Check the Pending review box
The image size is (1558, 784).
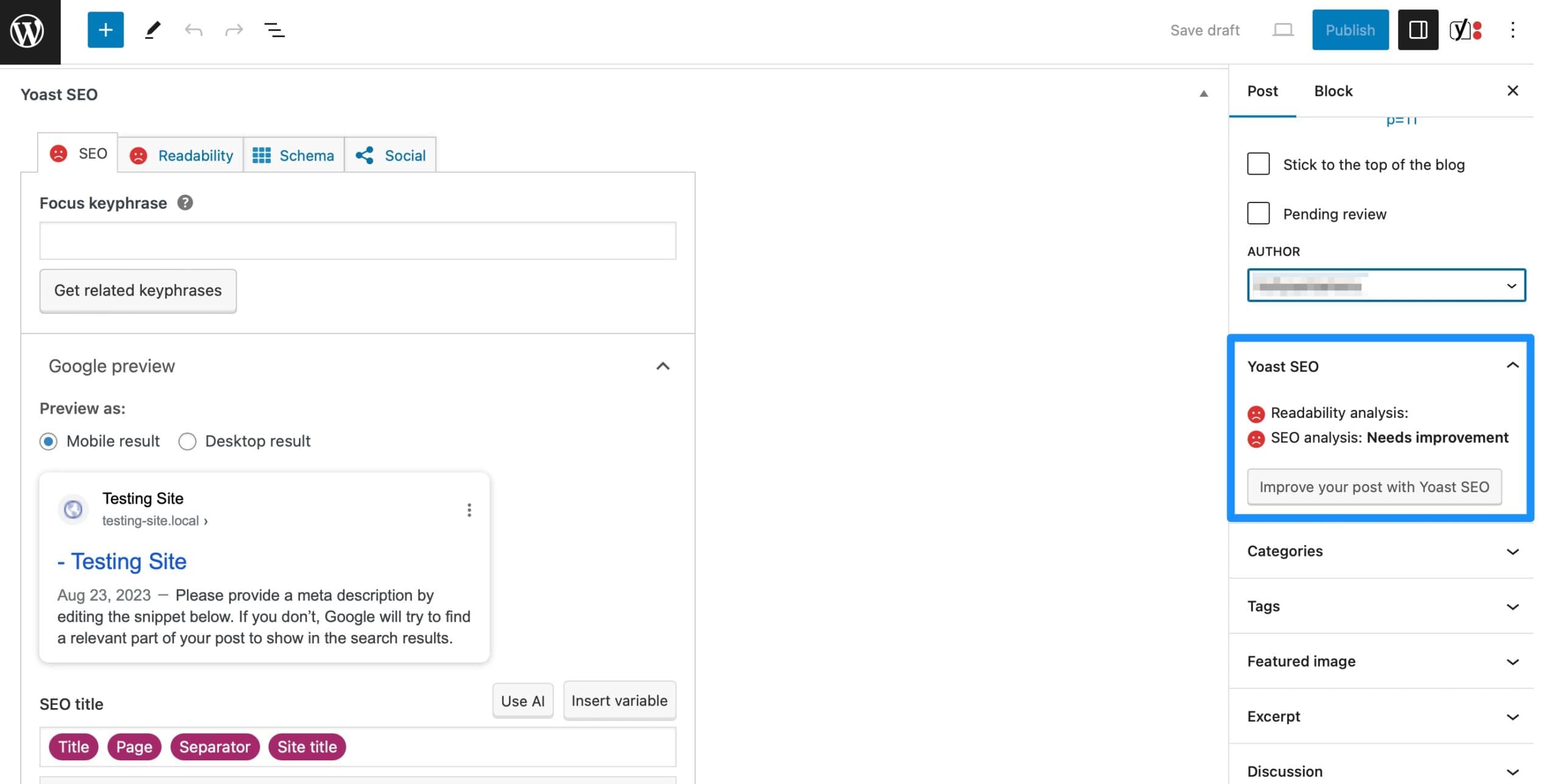(1258, 213)
